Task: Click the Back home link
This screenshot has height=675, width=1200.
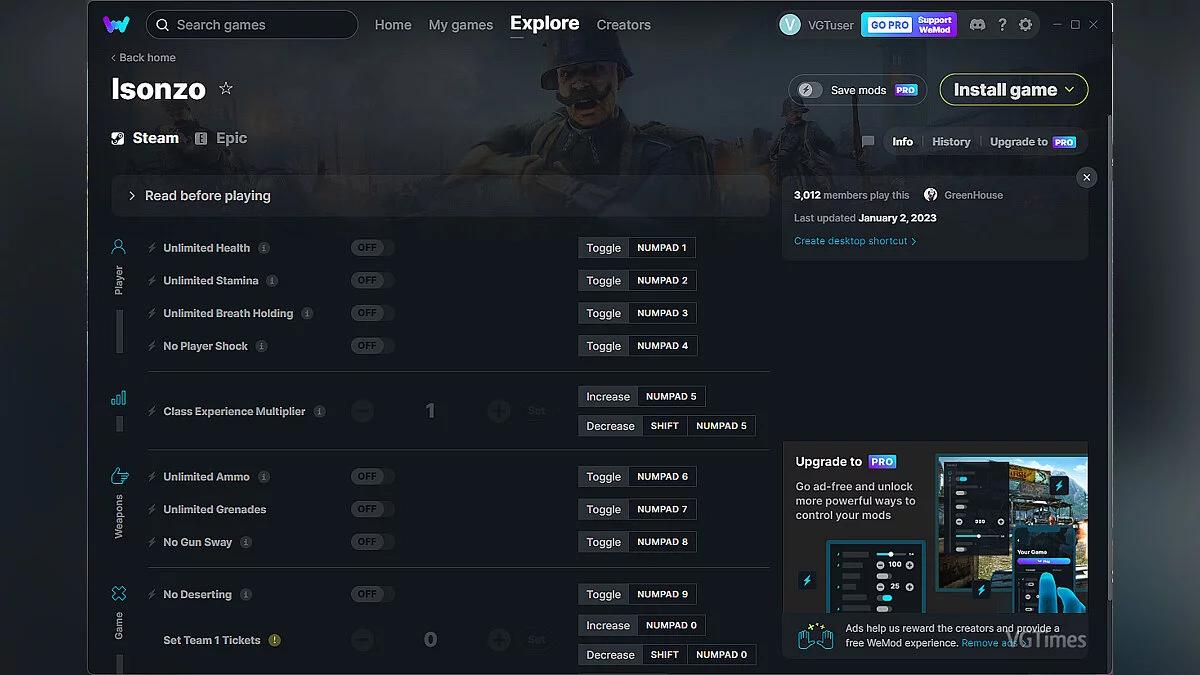Action: coord(143,58)
